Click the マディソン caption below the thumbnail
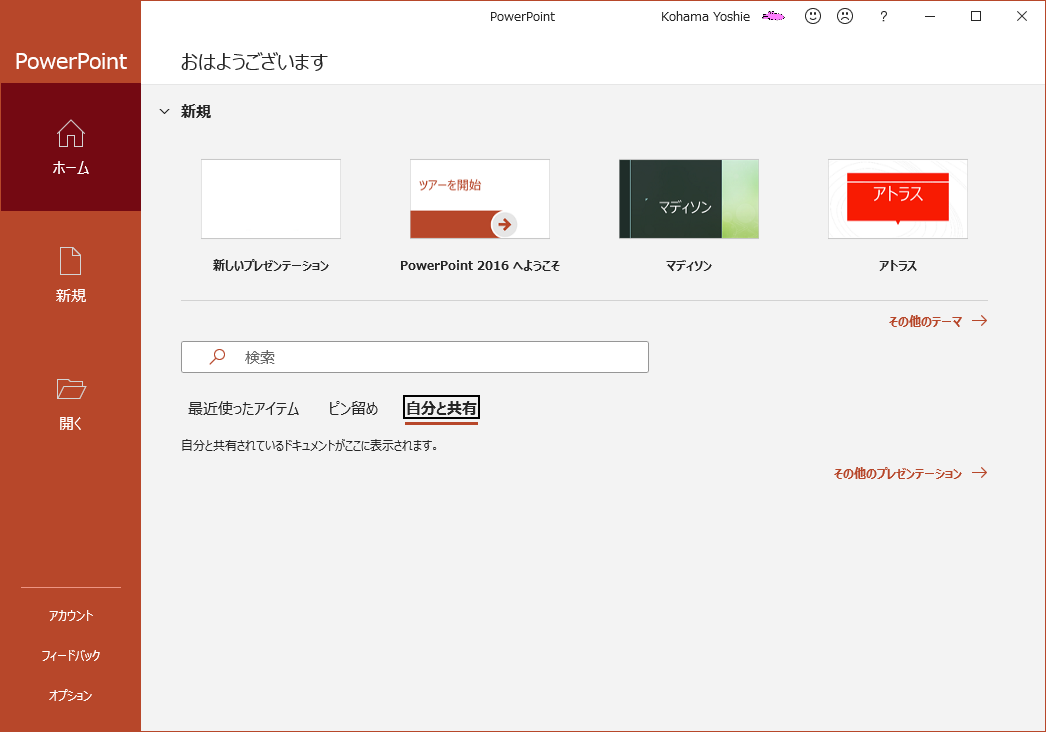Image resolution: width=1046 pixels, height=732 pixels. tap(689, 266)
